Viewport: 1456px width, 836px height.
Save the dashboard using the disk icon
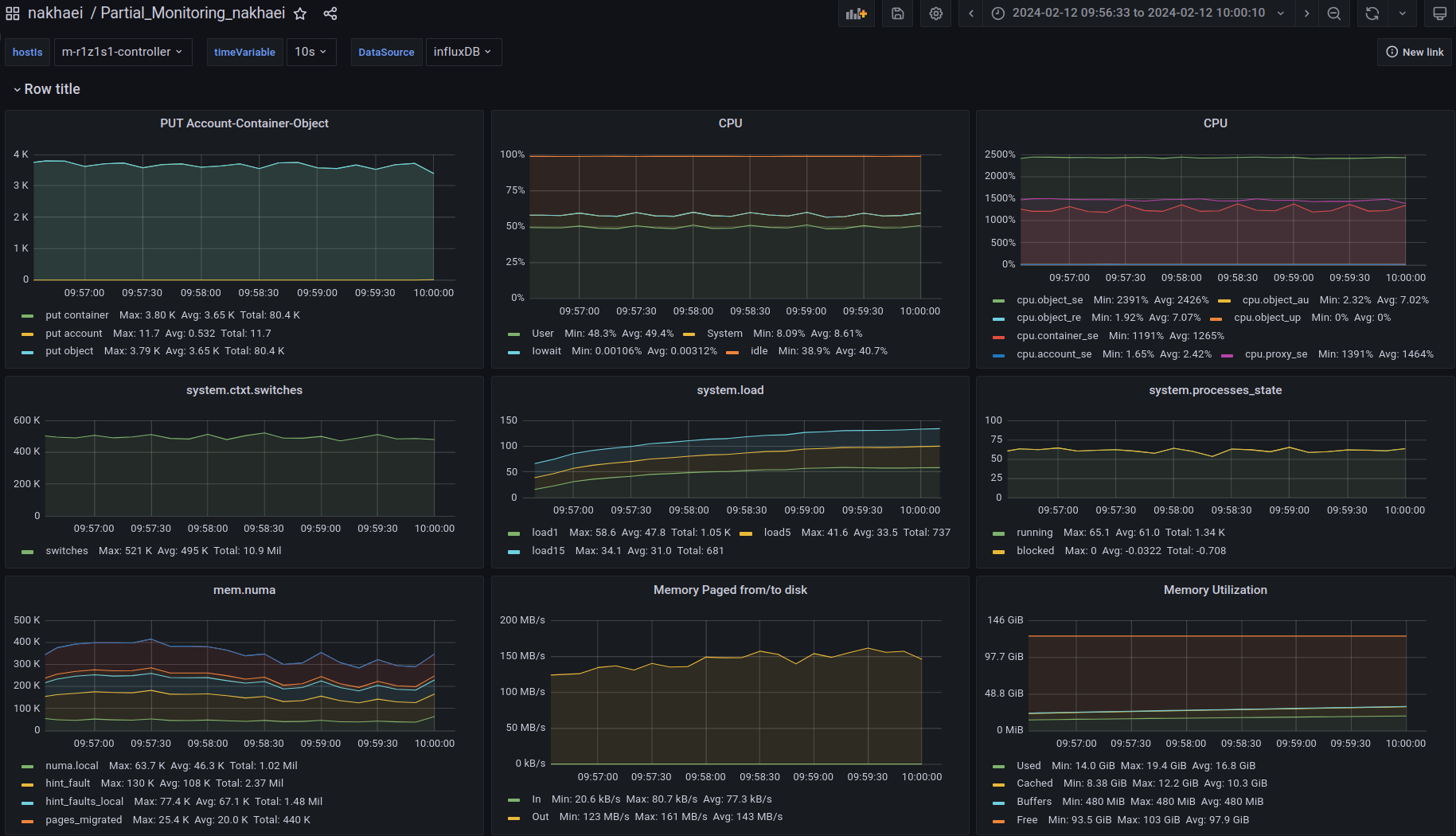coord(897,14)
